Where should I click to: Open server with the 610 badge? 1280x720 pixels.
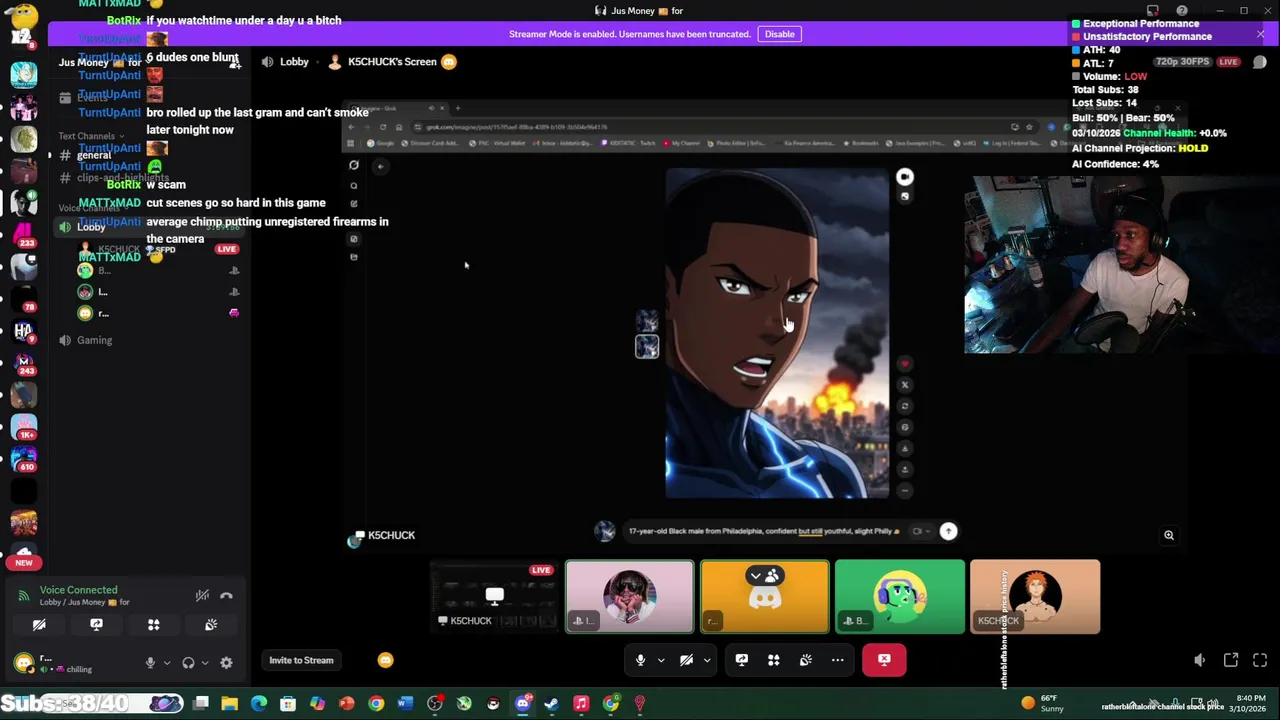pyautogui.click(x=24, y=459)
